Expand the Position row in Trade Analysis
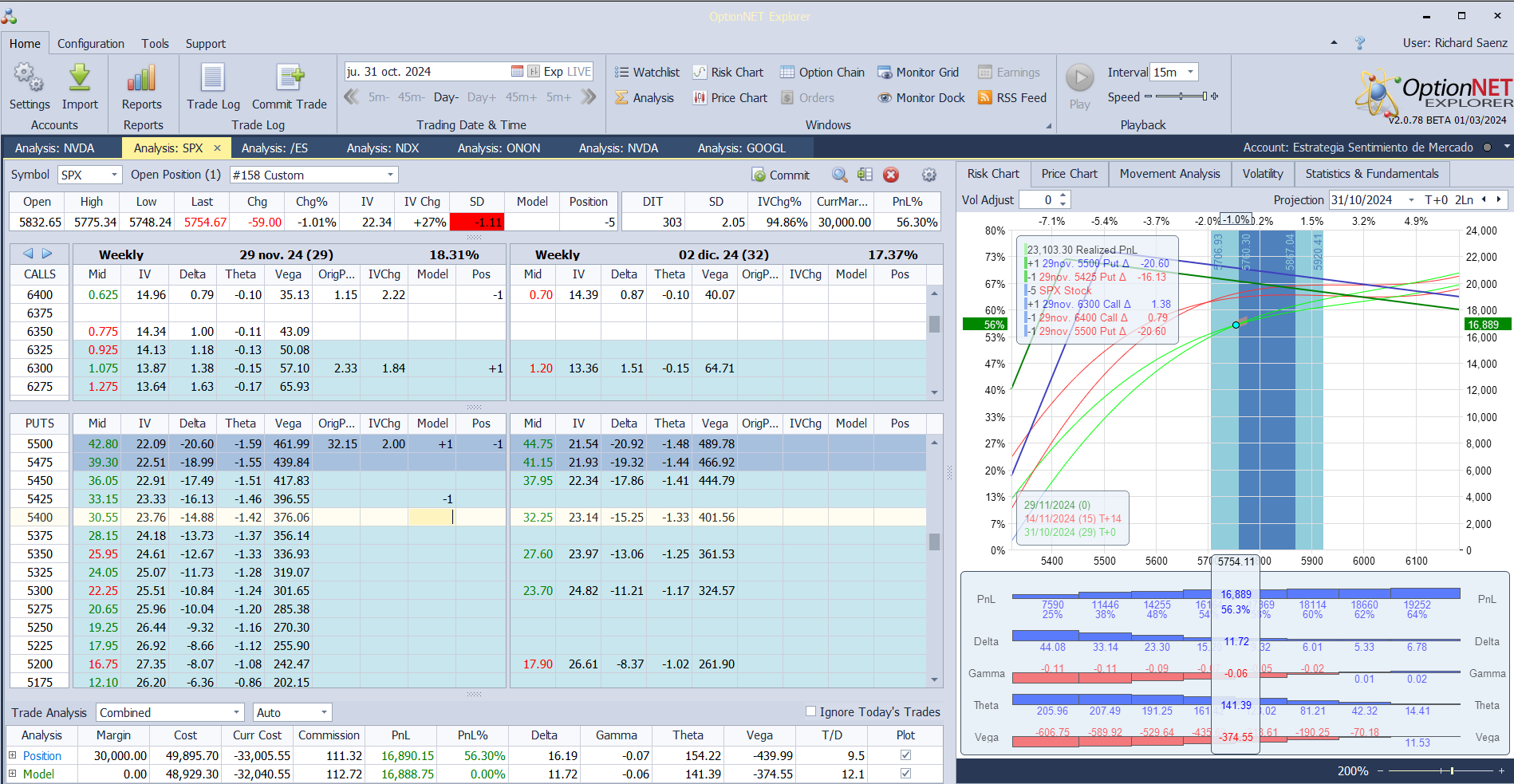 [x=12, y=755]
